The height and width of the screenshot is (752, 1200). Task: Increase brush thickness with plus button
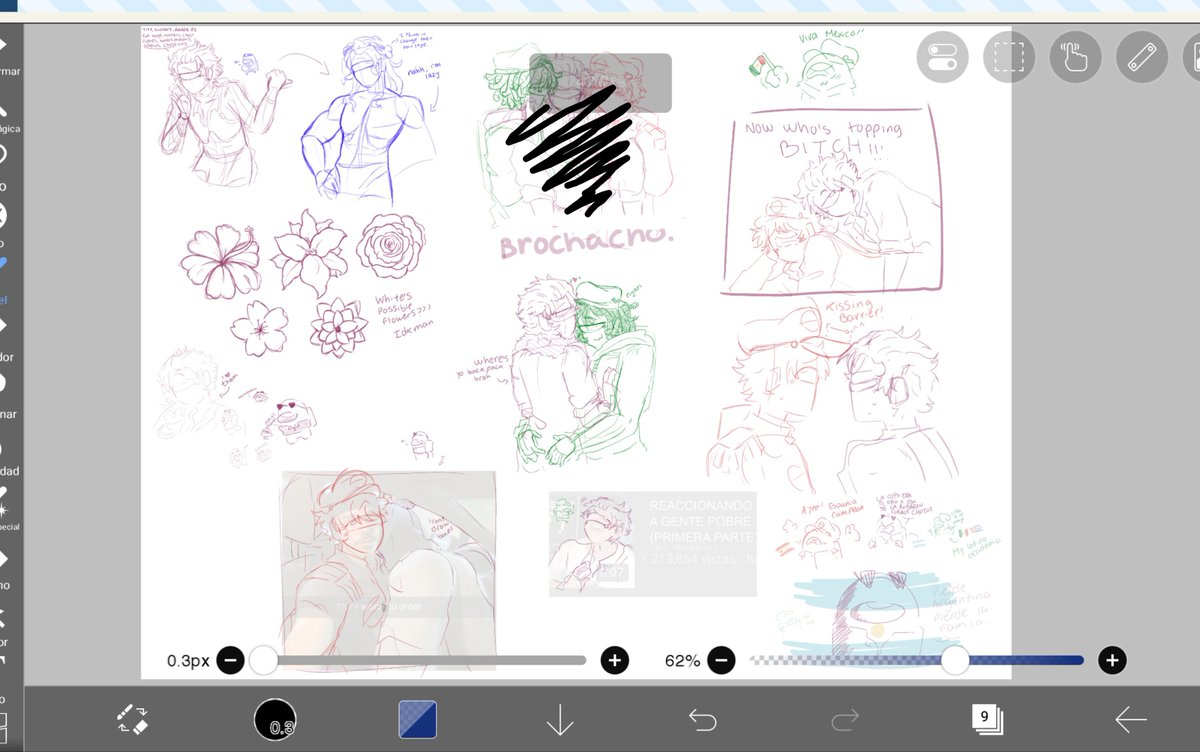614,660
